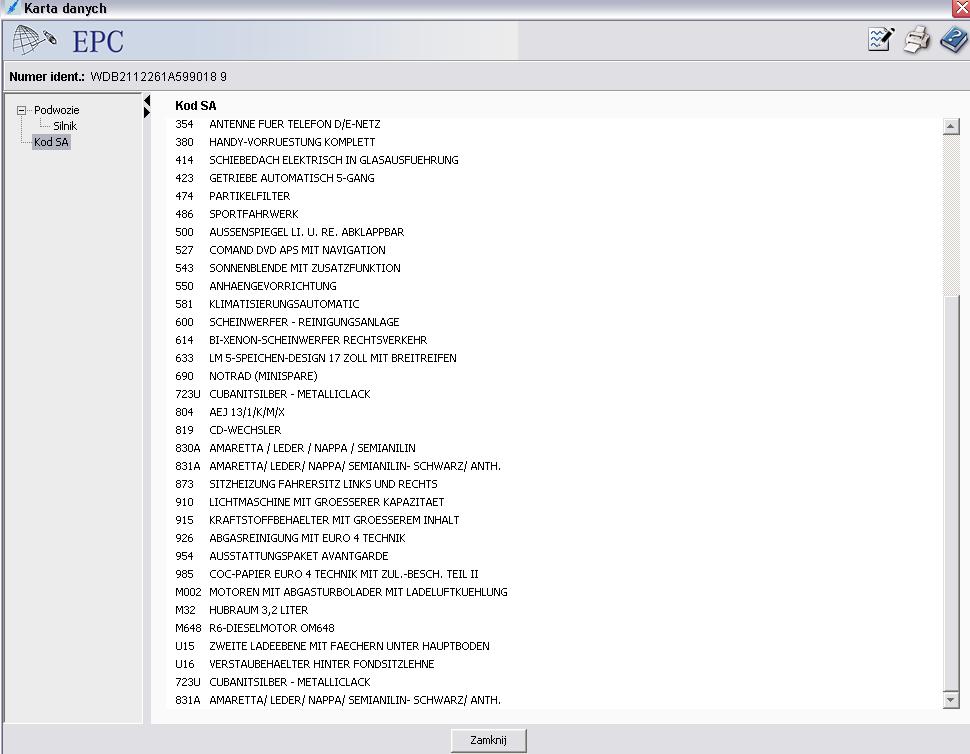Collapse the Podwozie tree node
Image resolution: width=970 pixels, height=754 pixels.
[22, 110]
